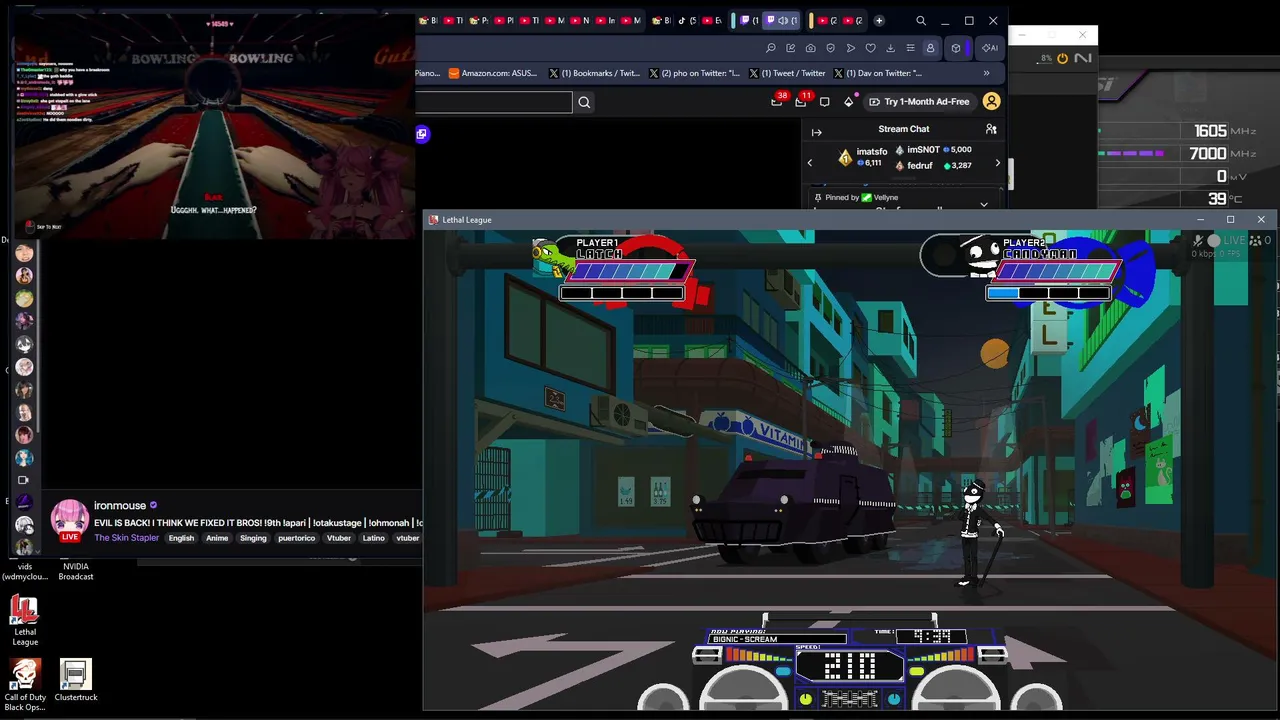The image size is (1280, 720).
Task: Open Twitch whispers speech bubble icon
Action: [x=824, y=102]
